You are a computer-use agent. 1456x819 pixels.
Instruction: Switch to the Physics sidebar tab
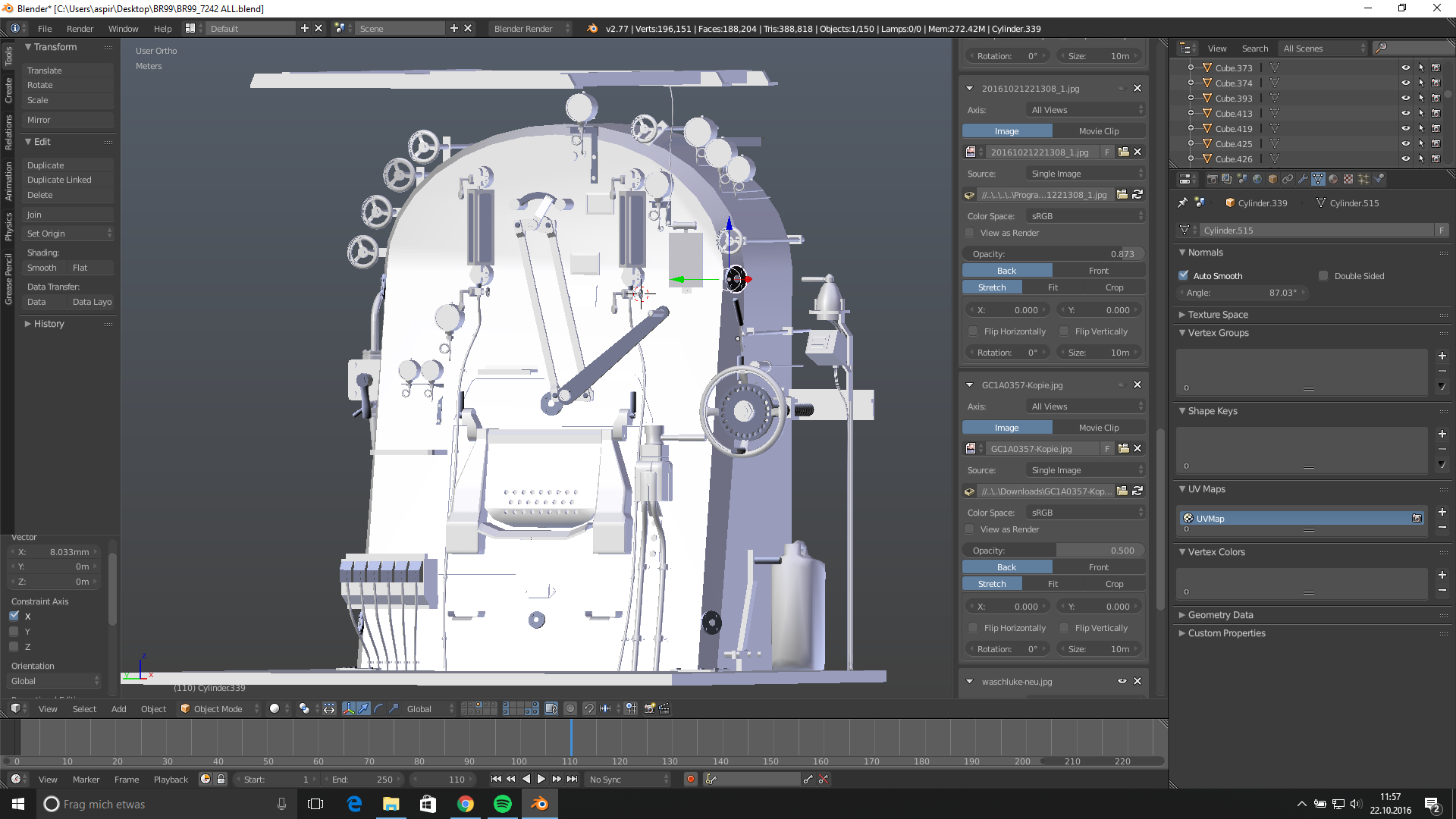pyautogui.click(x=8, y=226)
